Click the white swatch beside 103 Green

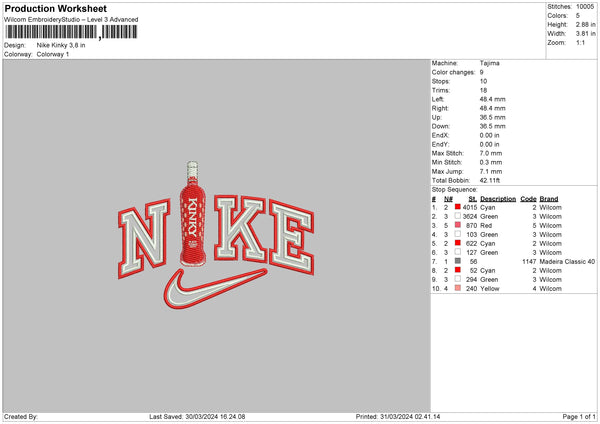click(458, 234)
